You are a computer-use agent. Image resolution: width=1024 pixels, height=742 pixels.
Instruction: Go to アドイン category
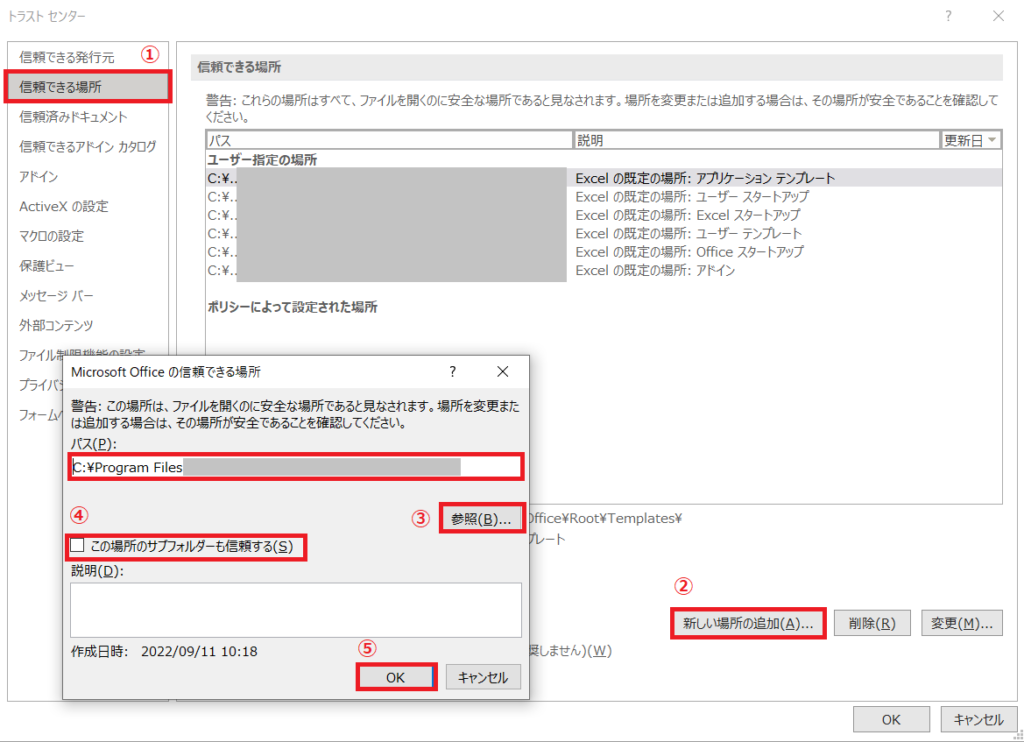pyautogui.click(x=39, y=177)
